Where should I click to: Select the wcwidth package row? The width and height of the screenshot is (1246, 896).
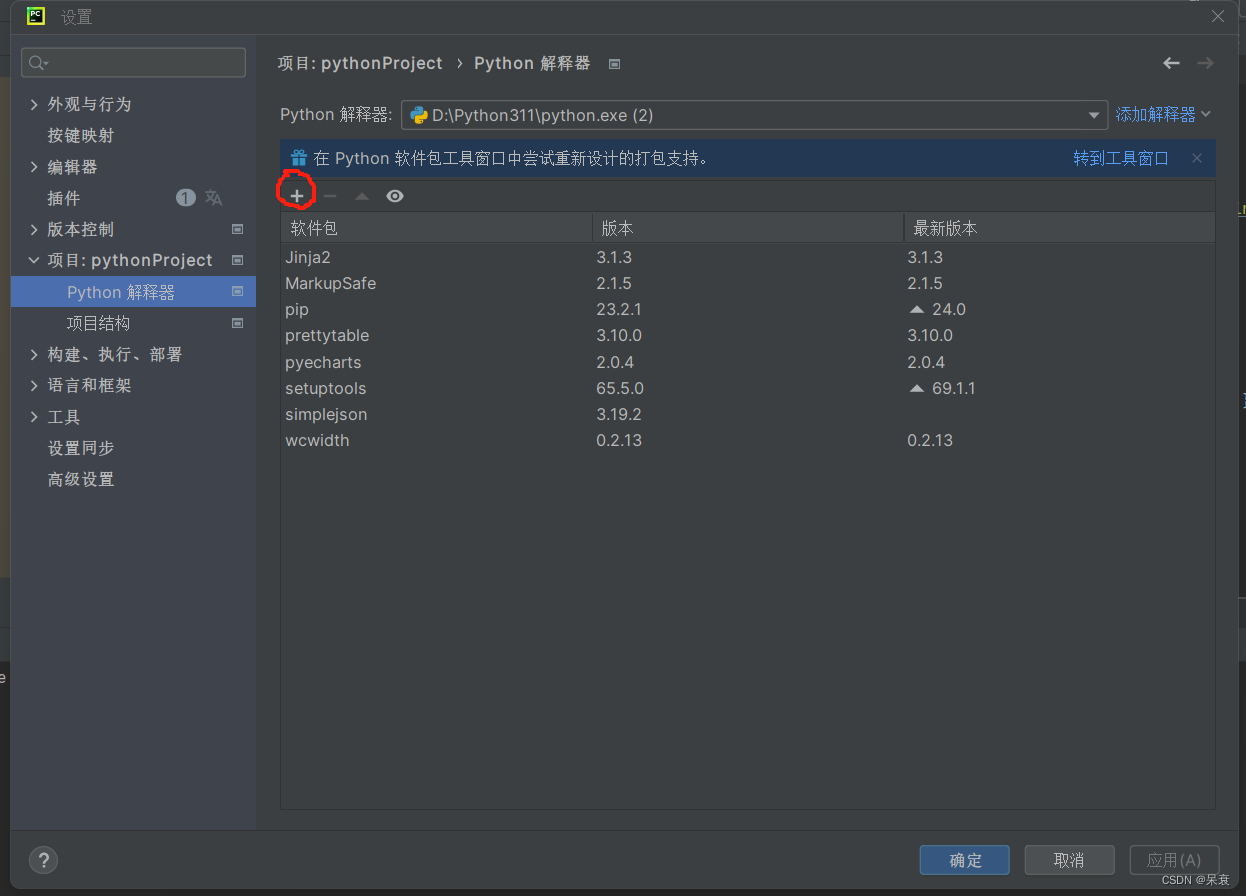[x=748, y=440]
